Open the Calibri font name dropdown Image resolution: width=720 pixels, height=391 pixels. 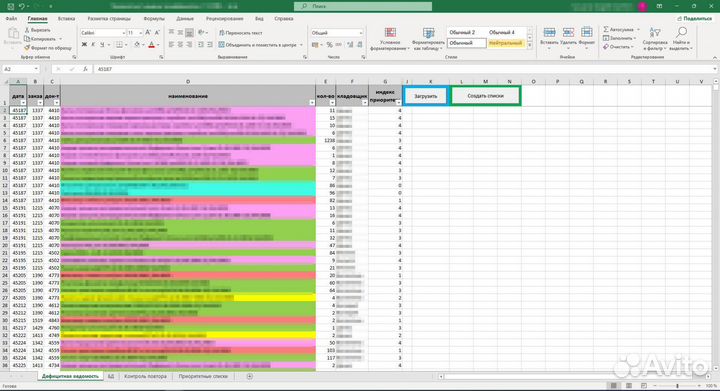click(x=124, y=33)
